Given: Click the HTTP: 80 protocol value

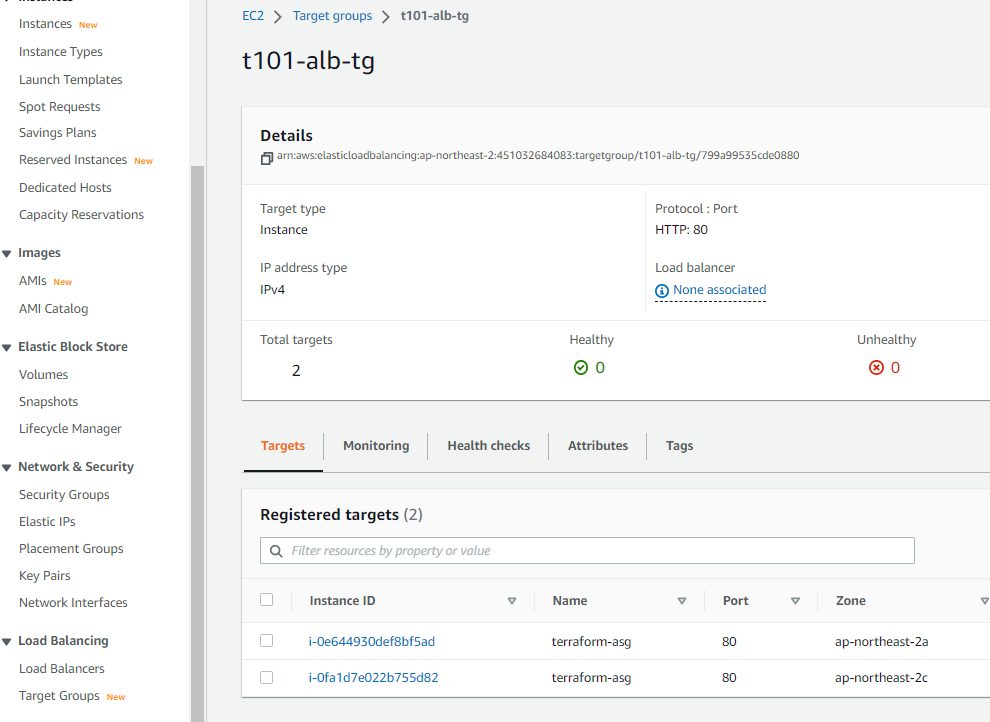Looking at the screenshot, I should click(x=681, y=230).
